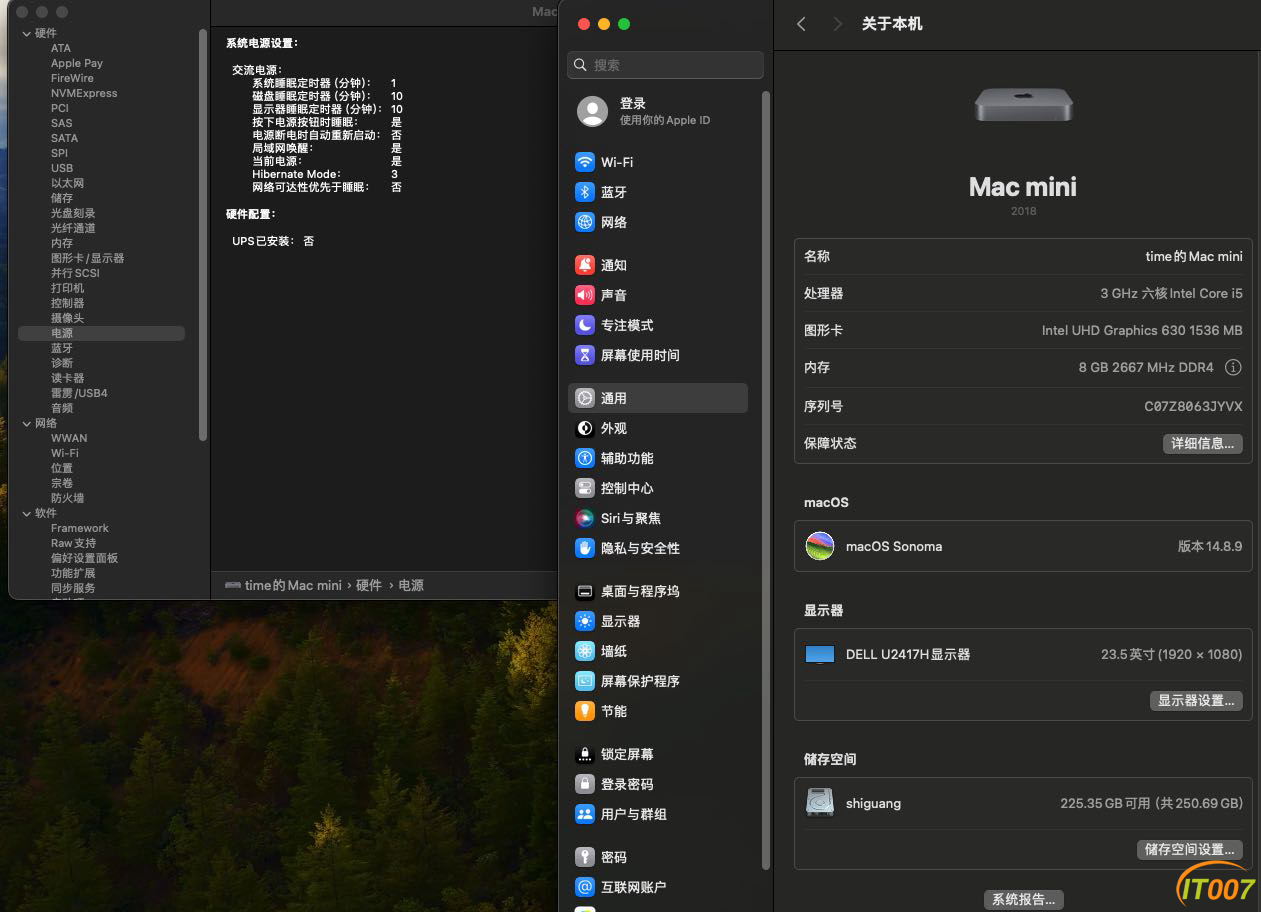Image resolution: width=1261 pixels, height=912 pixels.
Task: Click the 搜索 search field
Action: point(665,65)
